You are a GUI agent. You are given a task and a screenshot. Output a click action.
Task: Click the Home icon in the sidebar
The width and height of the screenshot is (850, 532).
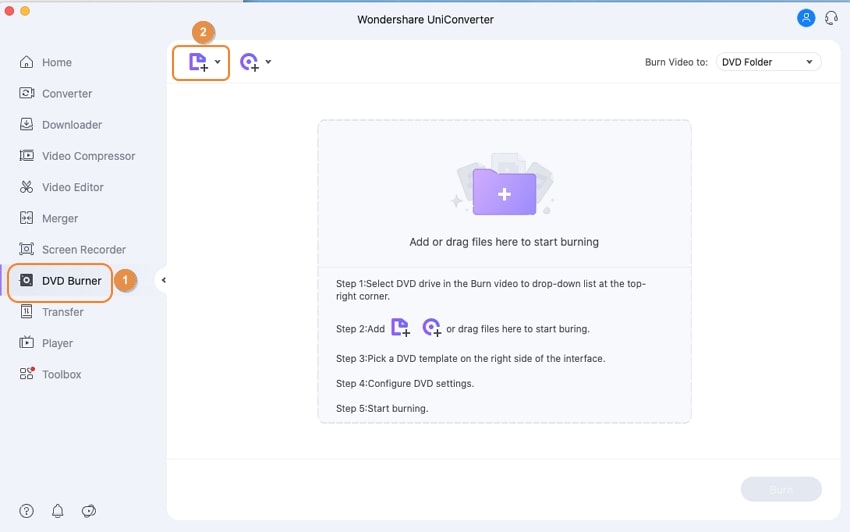(26, 62)
